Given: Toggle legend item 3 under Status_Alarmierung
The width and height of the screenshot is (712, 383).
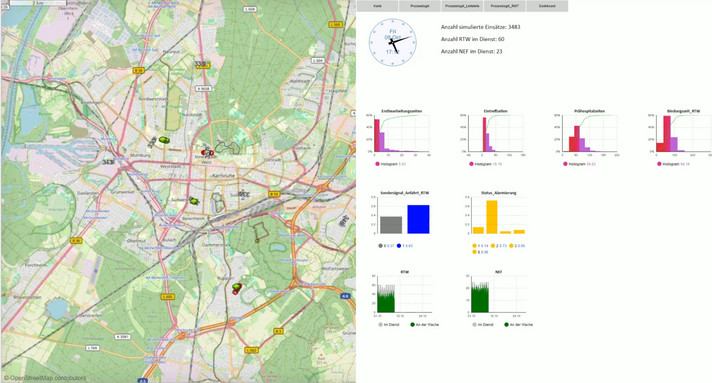Looking at the screenshot, I should pyautogui.click(x=517, y=246).
